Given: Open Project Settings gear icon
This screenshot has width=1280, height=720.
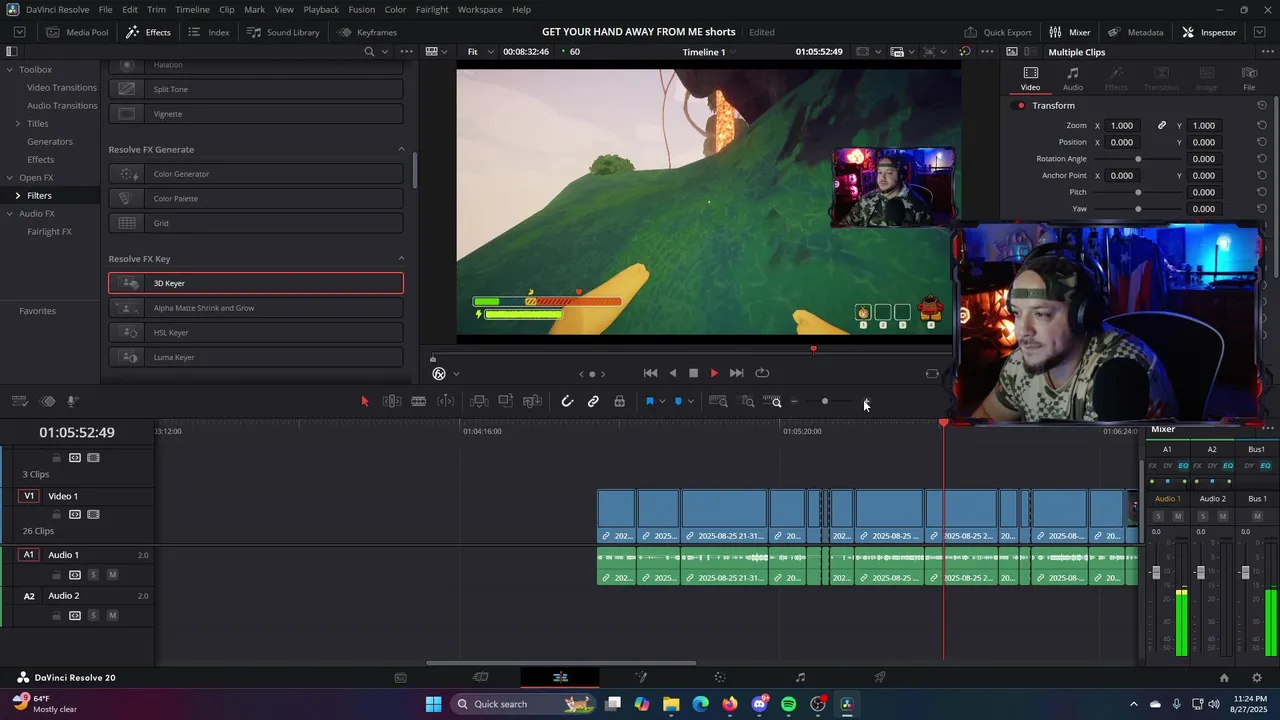Looking at the screenshot, I should pos(1257,677).
